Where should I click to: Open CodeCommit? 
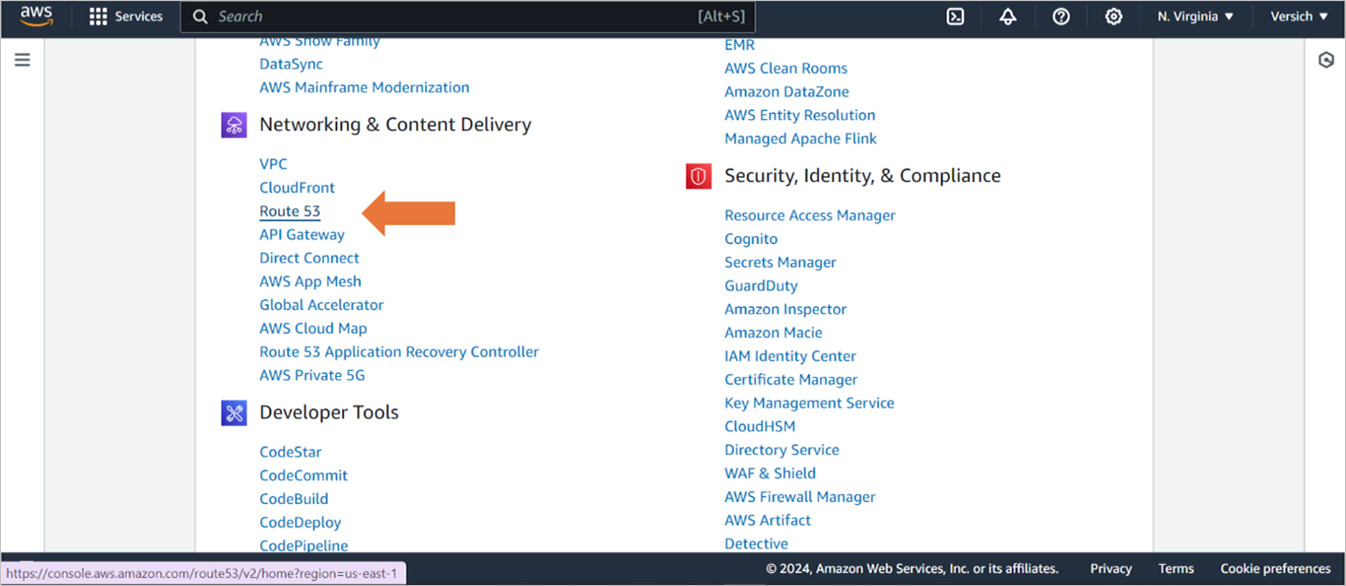(304, 476)
